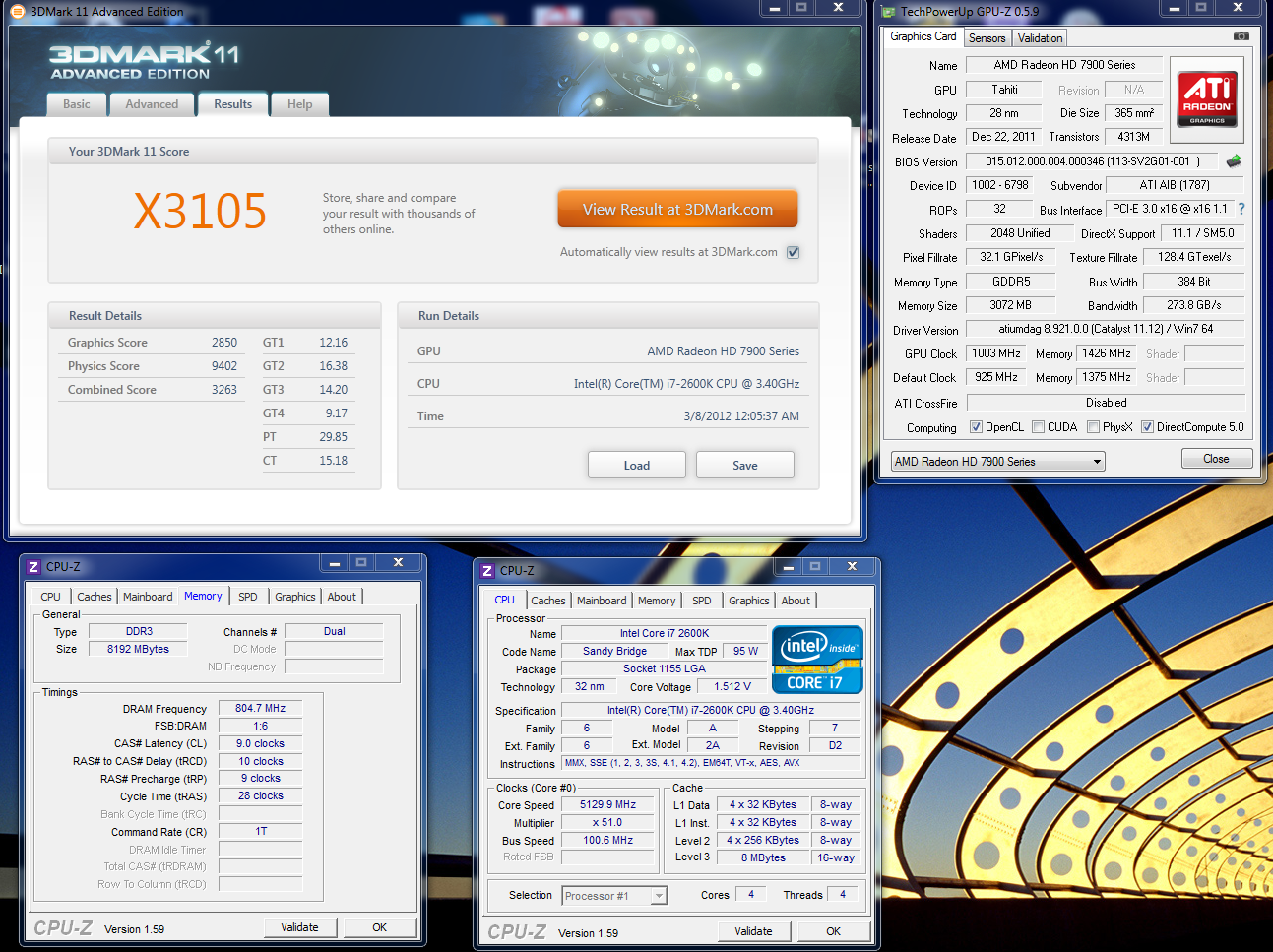Open the Validation tab in GPU-Z
The height and width of the screenshot is (952, 1273).
1041,38
